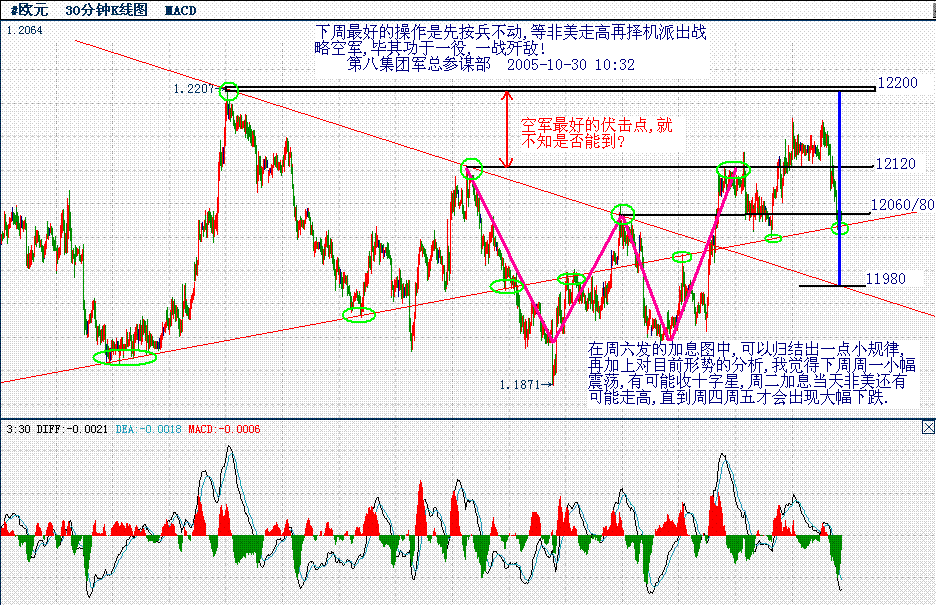Select the 12060/80 level label
This screenshot has height=605, width=936.
click(x=903, y=205)
